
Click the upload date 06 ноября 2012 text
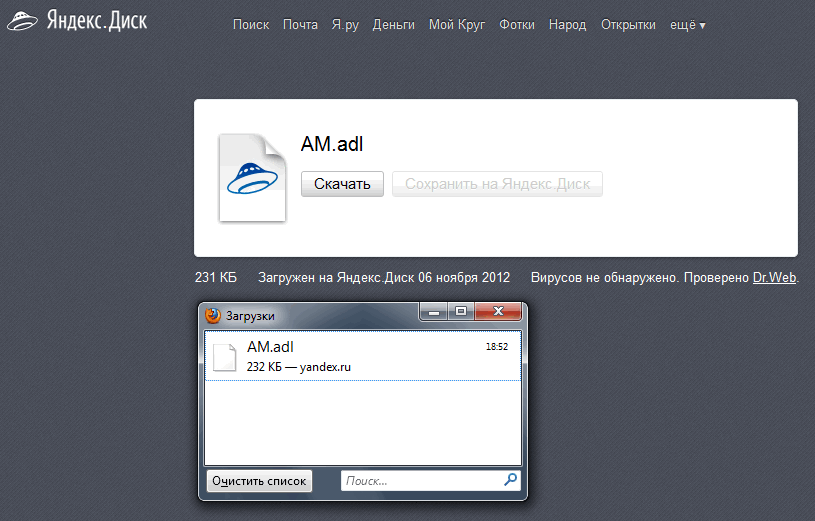click(x=464, y=277)
